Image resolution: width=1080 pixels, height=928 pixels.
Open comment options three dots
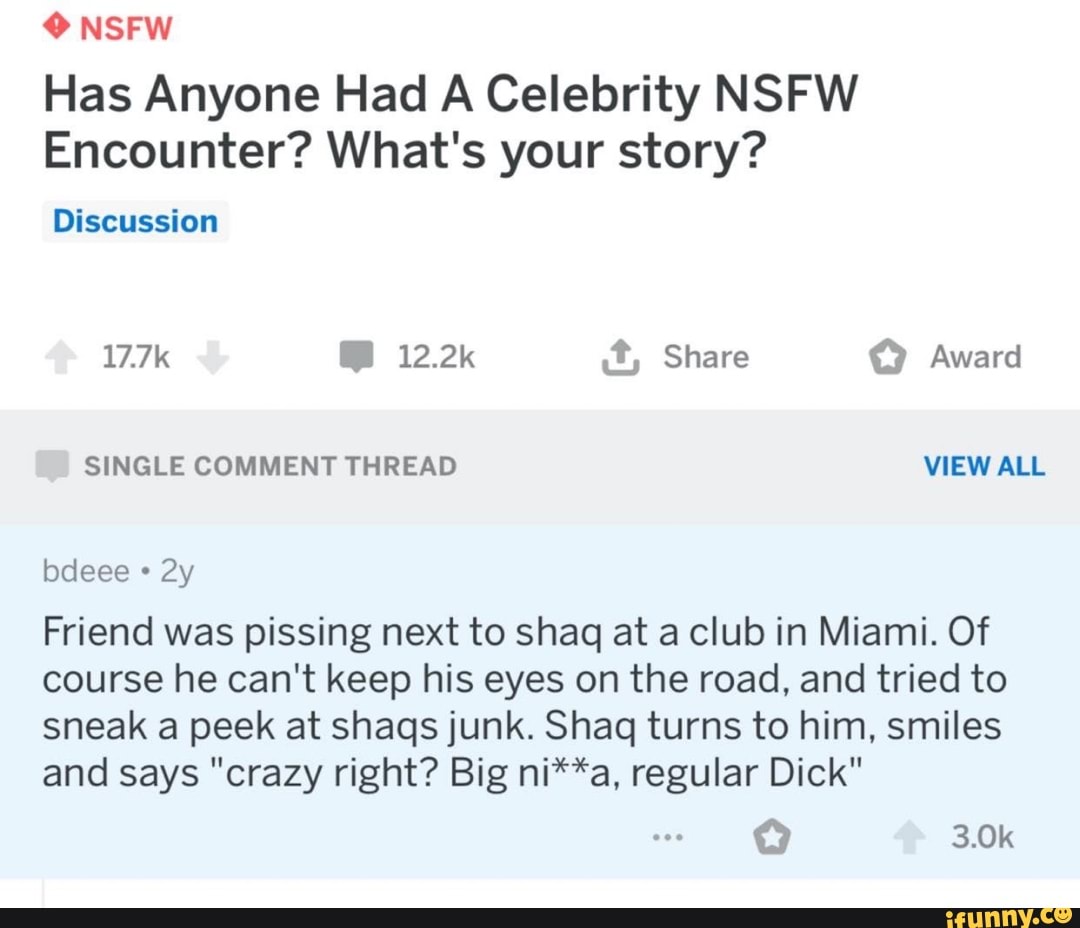665,838
